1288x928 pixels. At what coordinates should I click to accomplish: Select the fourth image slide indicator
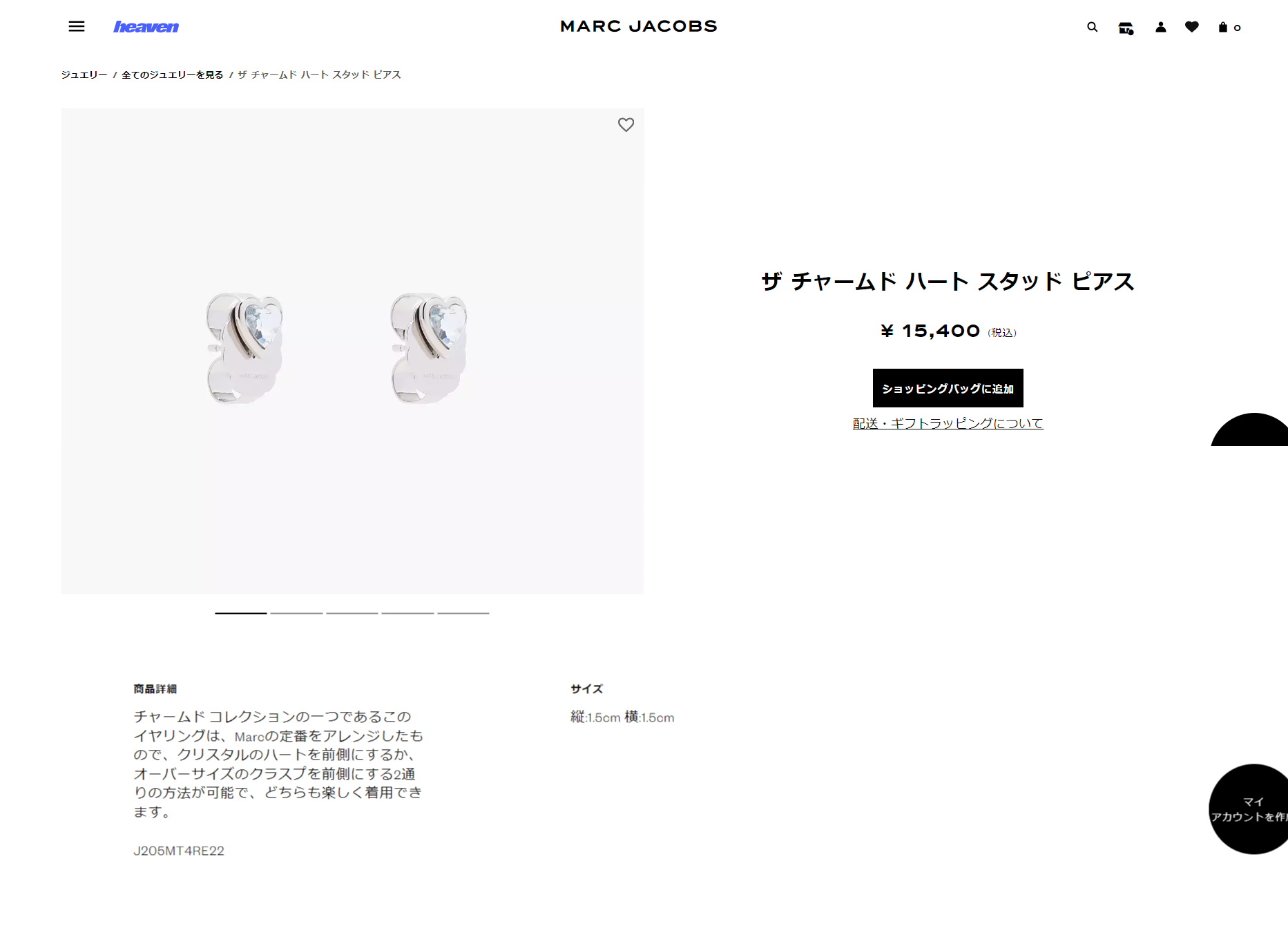[x=407, y=613]
